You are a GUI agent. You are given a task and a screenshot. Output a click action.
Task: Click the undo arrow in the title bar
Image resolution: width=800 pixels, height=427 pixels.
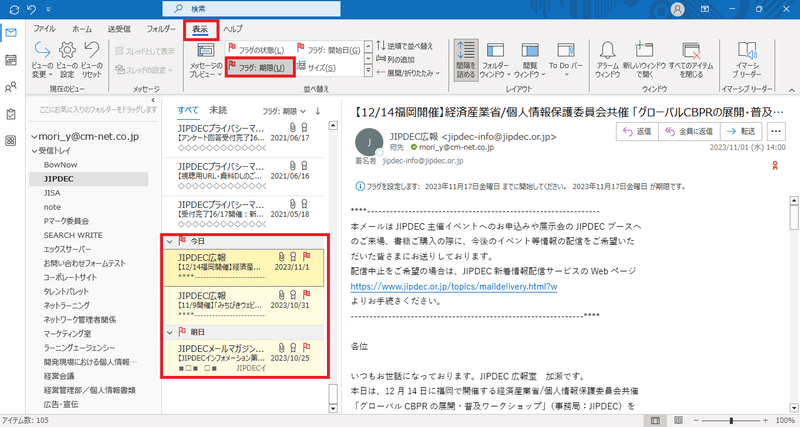[32, 9]
